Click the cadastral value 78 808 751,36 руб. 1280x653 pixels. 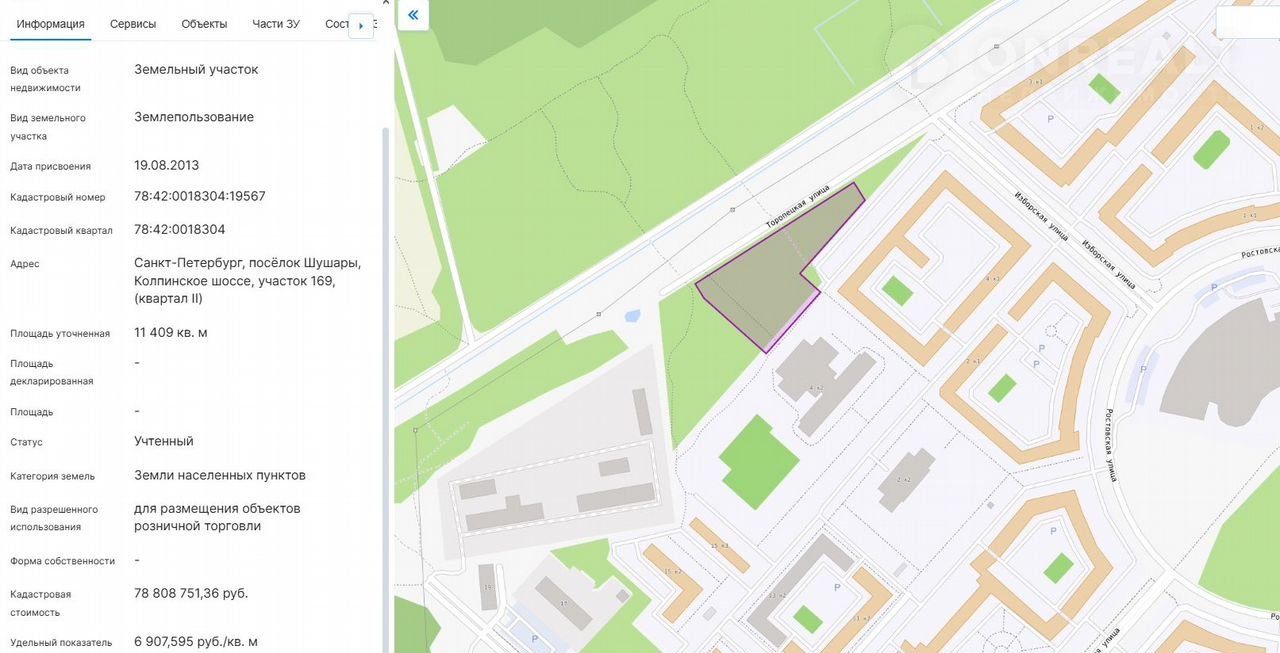tap(191, 594)
